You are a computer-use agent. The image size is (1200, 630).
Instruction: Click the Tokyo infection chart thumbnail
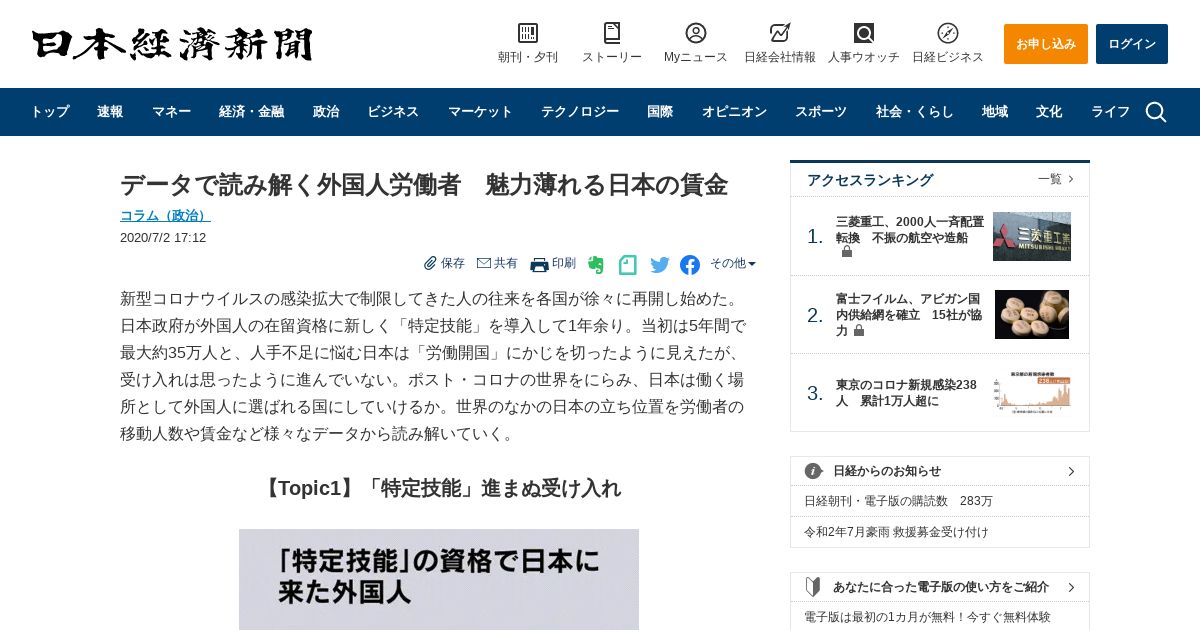pyautogui.click(x=1032, y=392)
